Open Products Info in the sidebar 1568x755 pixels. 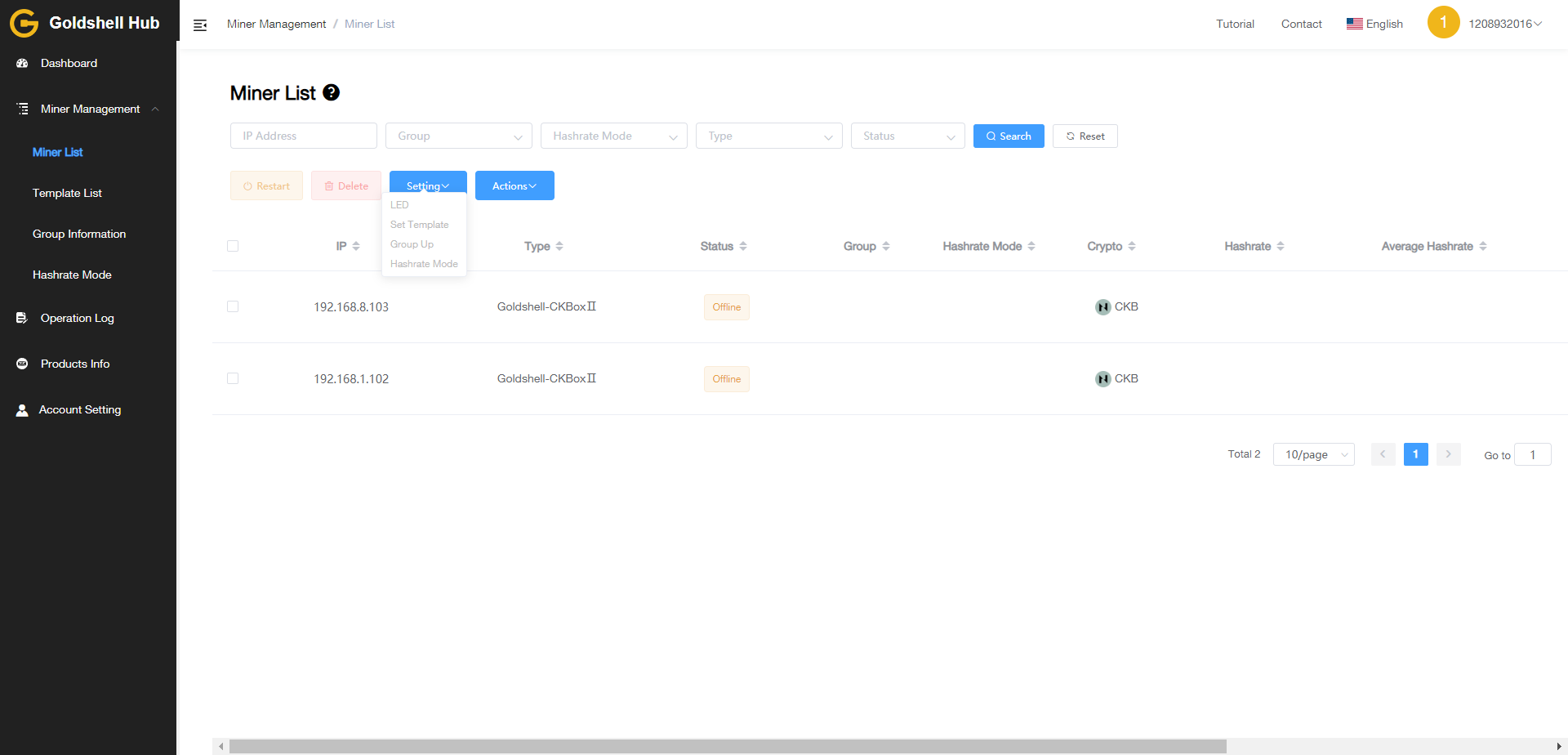[74, 364]
